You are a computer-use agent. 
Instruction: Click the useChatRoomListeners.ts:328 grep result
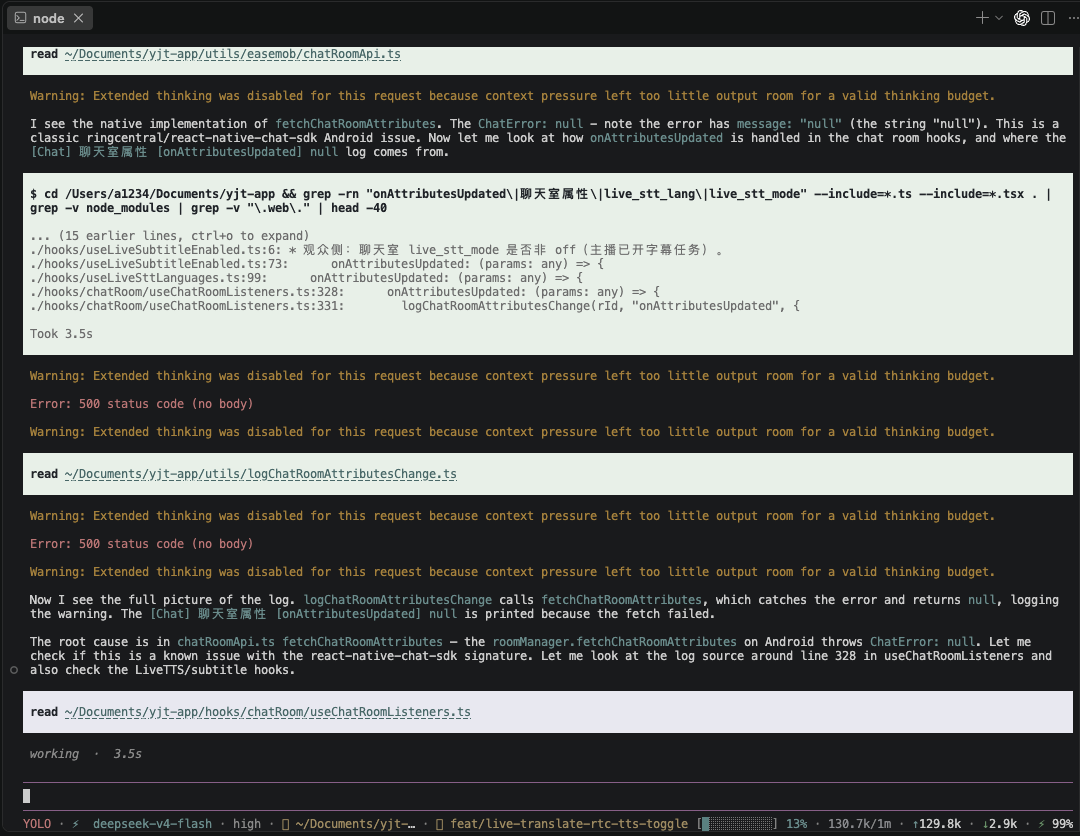point(344,291)
